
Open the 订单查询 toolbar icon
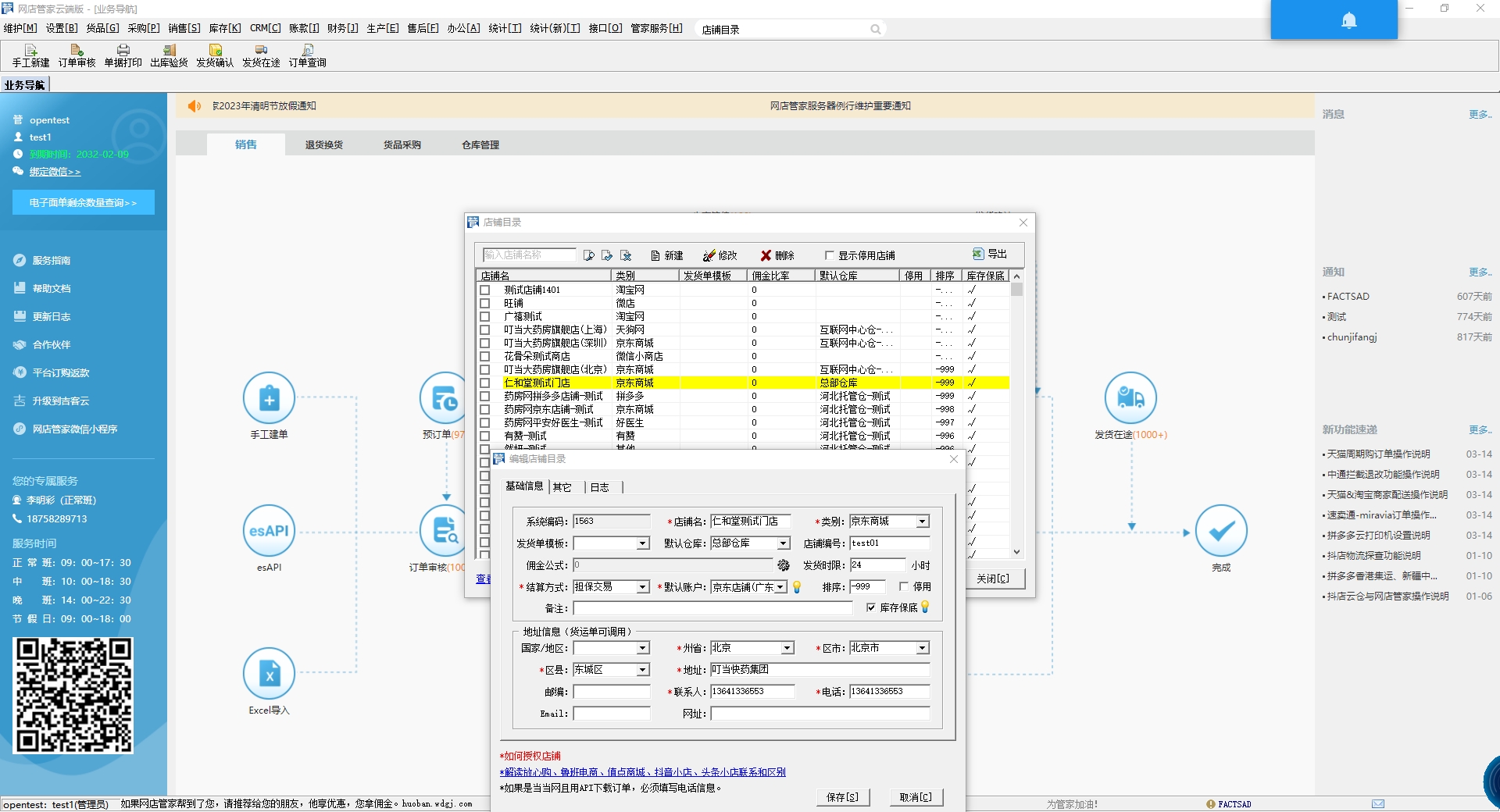pyautogui.click(x=307, y=55)
